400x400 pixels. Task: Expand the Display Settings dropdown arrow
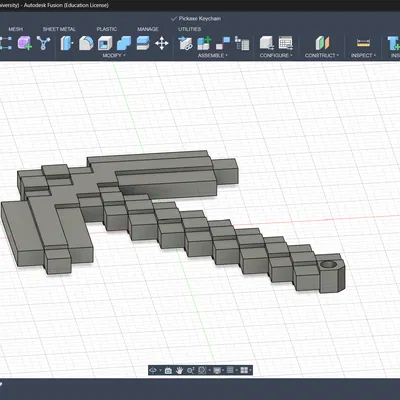[x=223, y=370]
